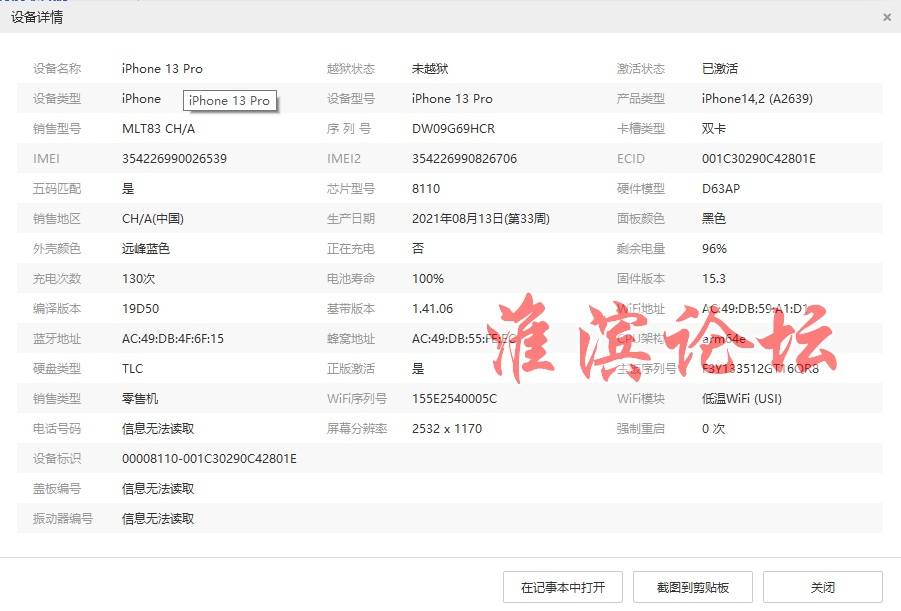This screenshot has width=901, height=611.
Task: Select sales model MLT83 CH/A
Action: click(x=158, y=129)
